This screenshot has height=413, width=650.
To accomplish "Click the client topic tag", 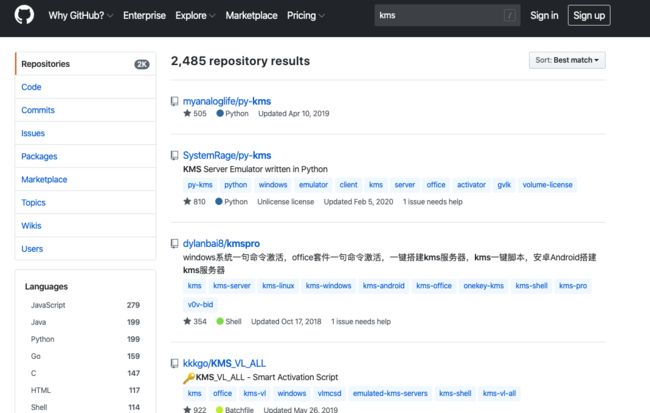I will coord(348,185).
